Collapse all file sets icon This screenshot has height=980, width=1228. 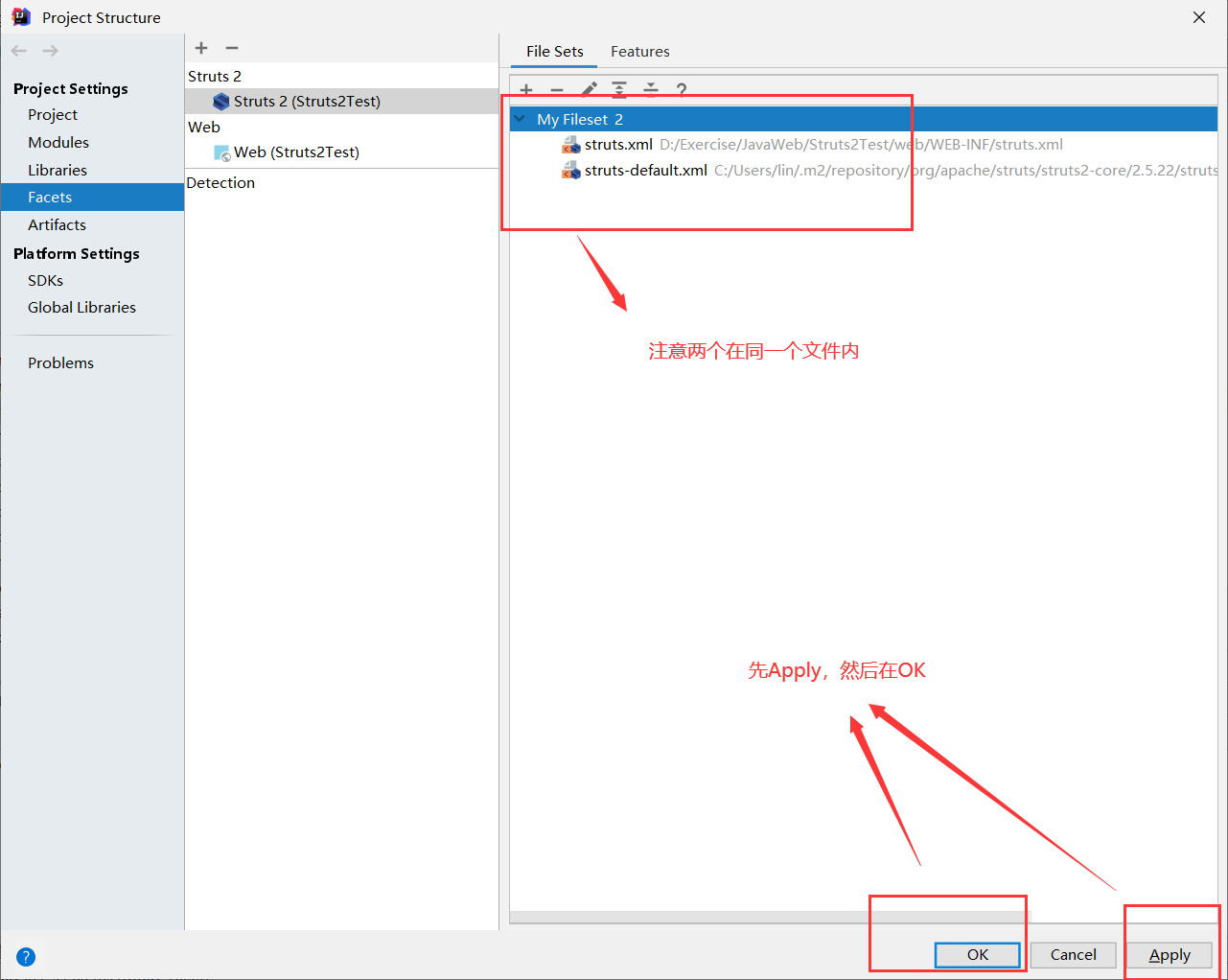pyautogui.click(x=651, y=90)
